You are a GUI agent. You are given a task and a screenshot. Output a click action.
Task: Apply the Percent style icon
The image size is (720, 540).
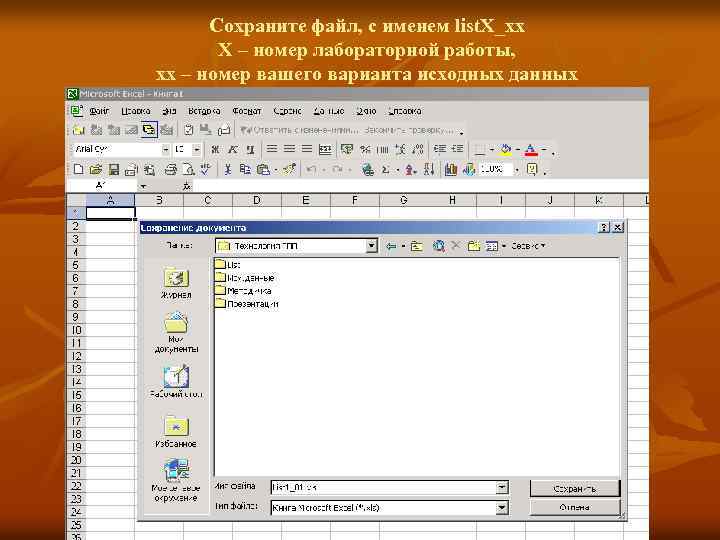[365, 149]
